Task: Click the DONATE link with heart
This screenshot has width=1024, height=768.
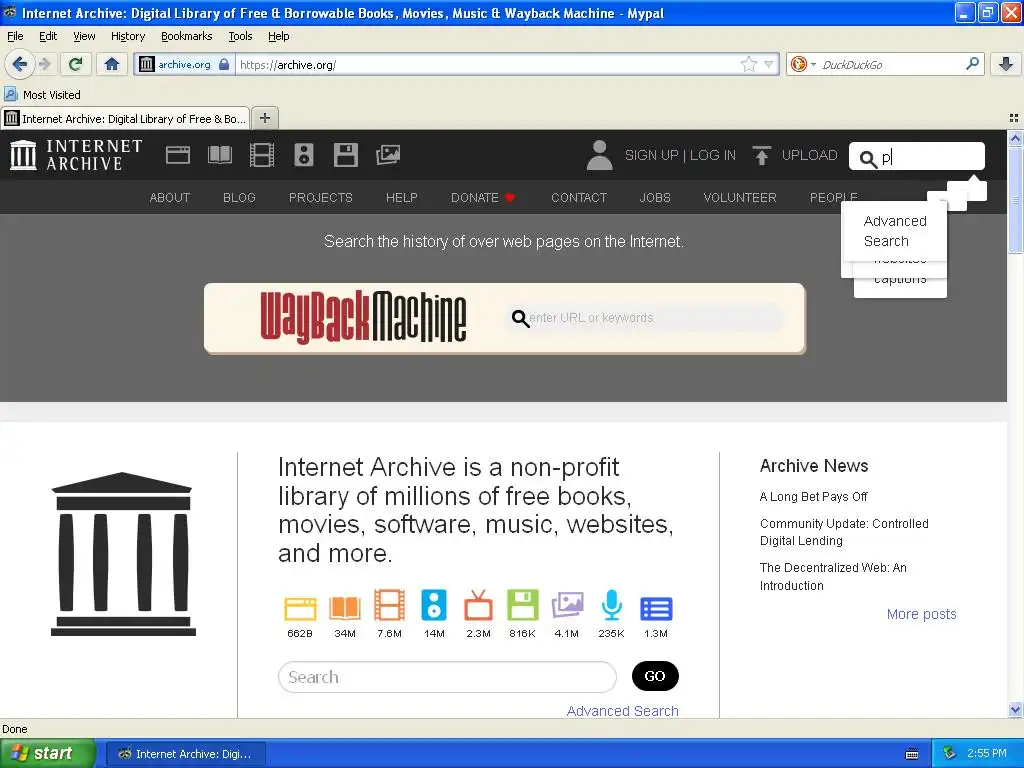Action: pyautogui.click(x=483, y=197)
